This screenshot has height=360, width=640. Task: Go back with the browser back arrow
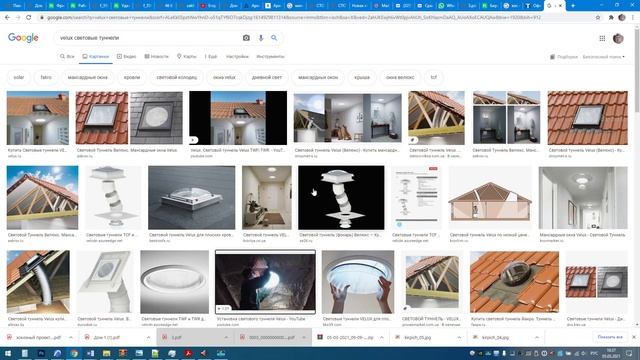[7, 18]
